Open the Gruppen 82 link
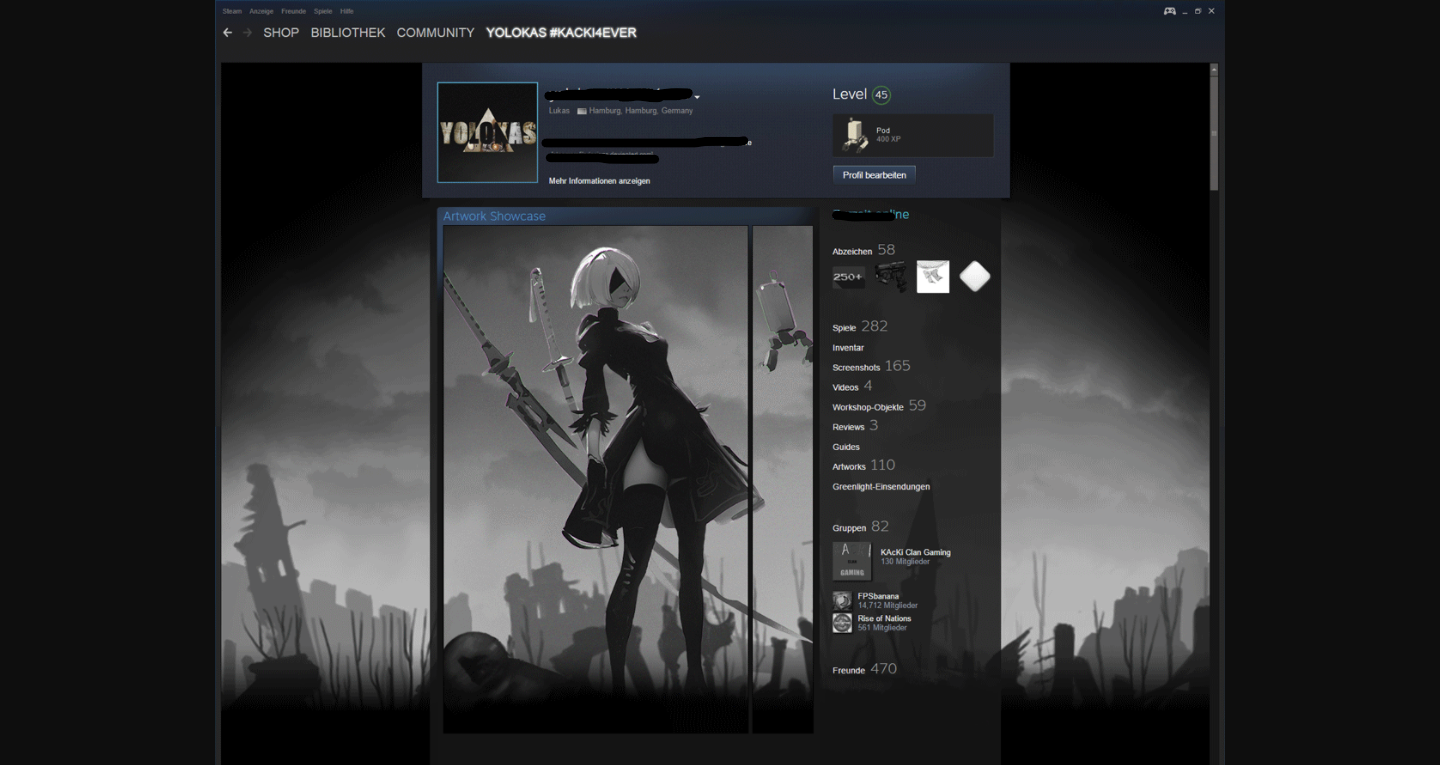 [860, 527]
